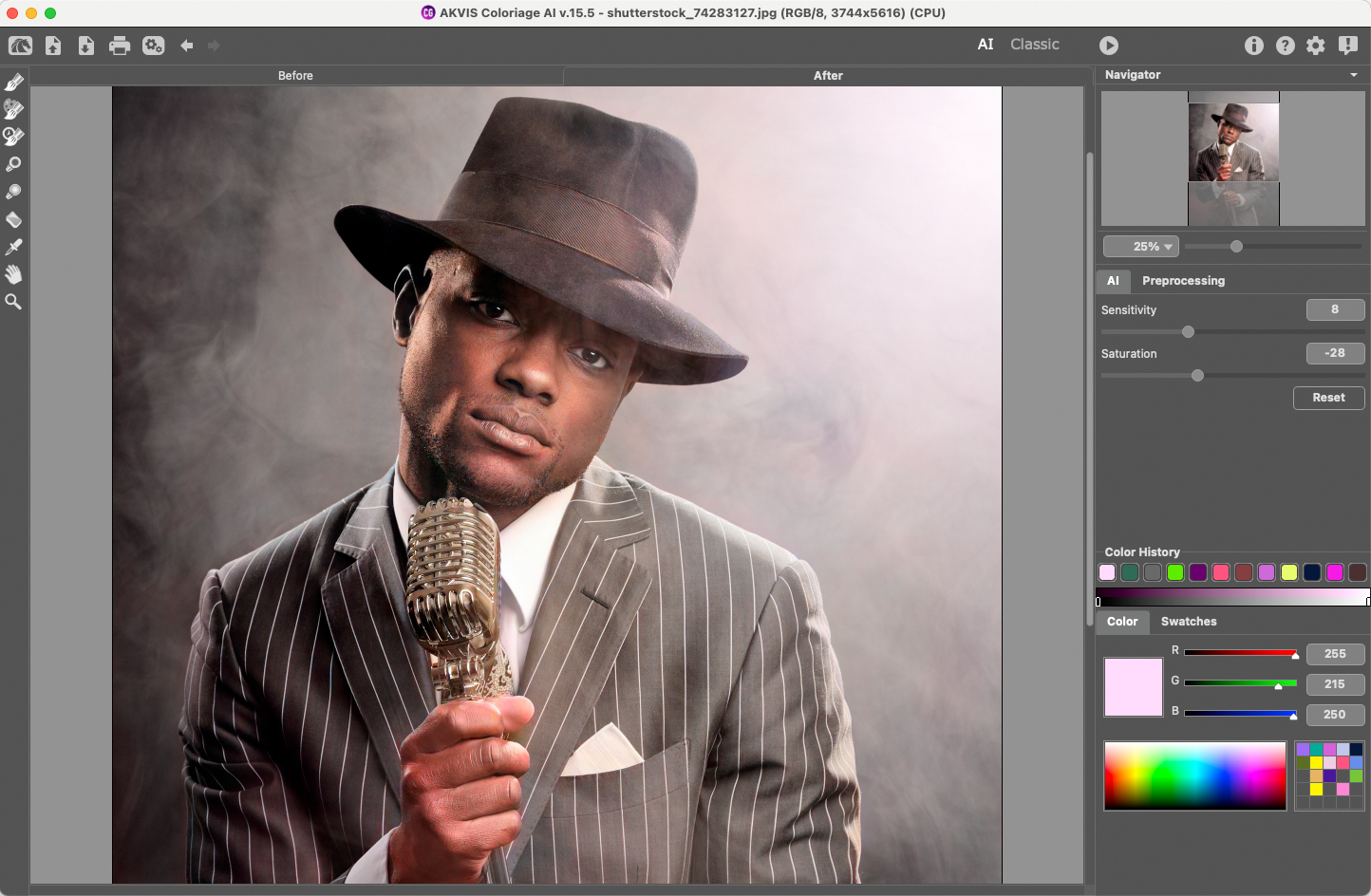Pick dark brown in Color History

point(1358,572)
